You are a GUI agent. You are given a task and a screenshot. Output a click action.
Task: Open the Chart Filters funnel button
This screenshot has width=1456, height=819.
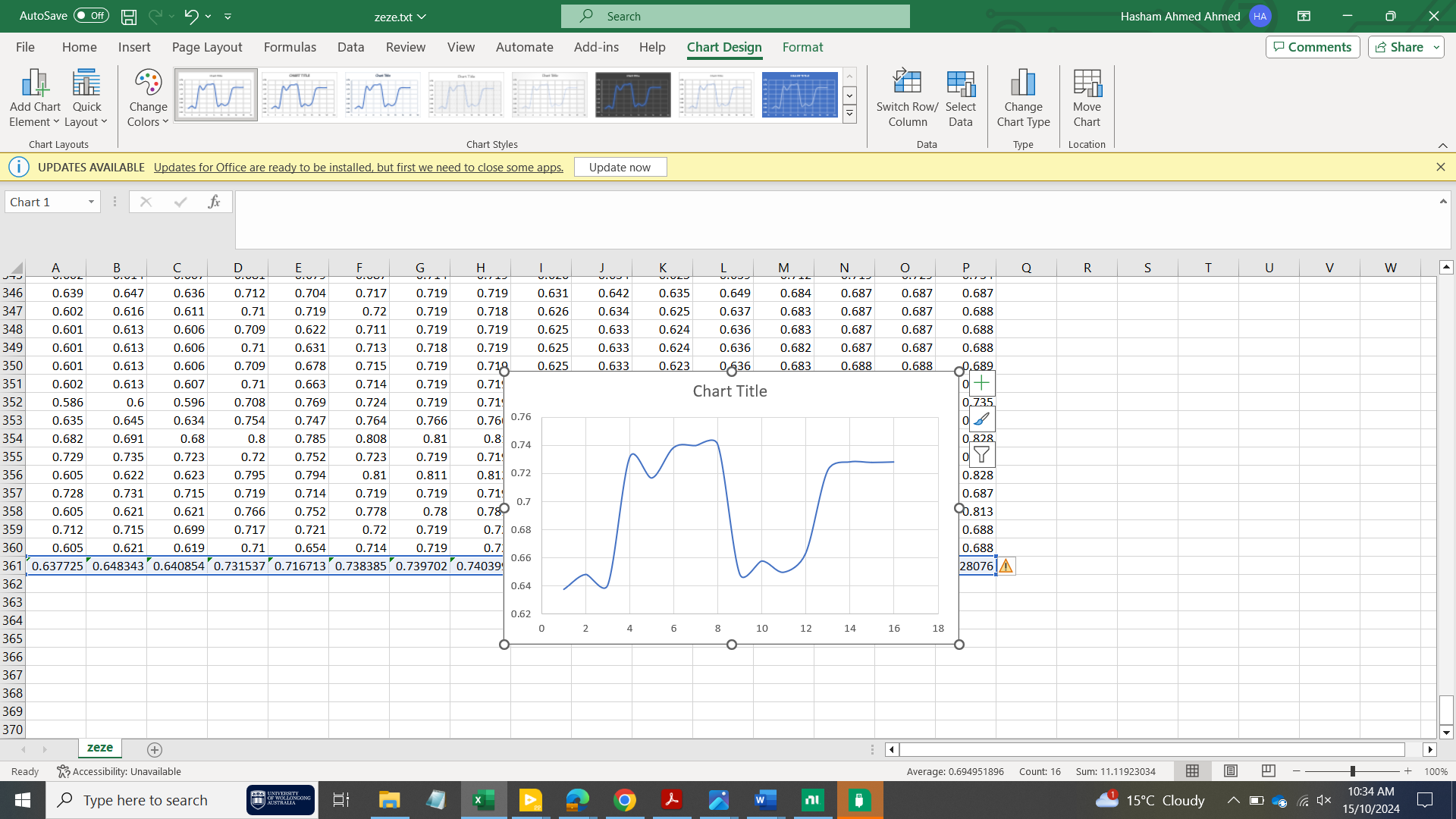981,455
